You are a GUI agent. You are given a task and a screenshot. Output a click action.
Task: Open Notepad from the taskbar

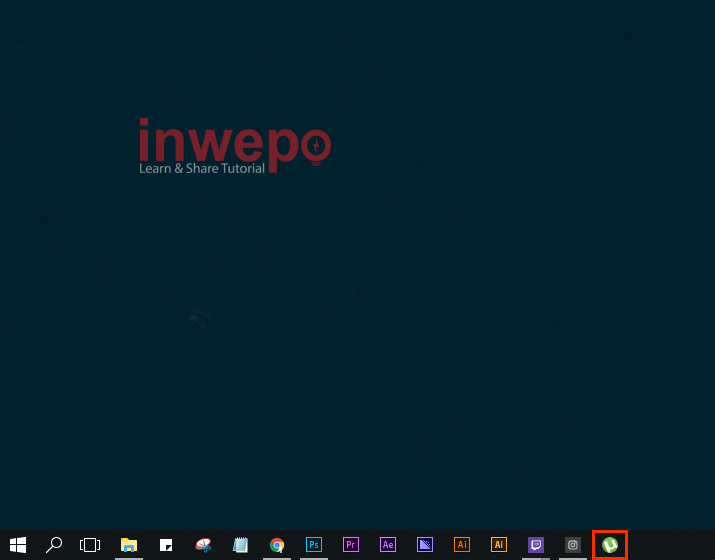pyautogui.click(x=240, y=545)
